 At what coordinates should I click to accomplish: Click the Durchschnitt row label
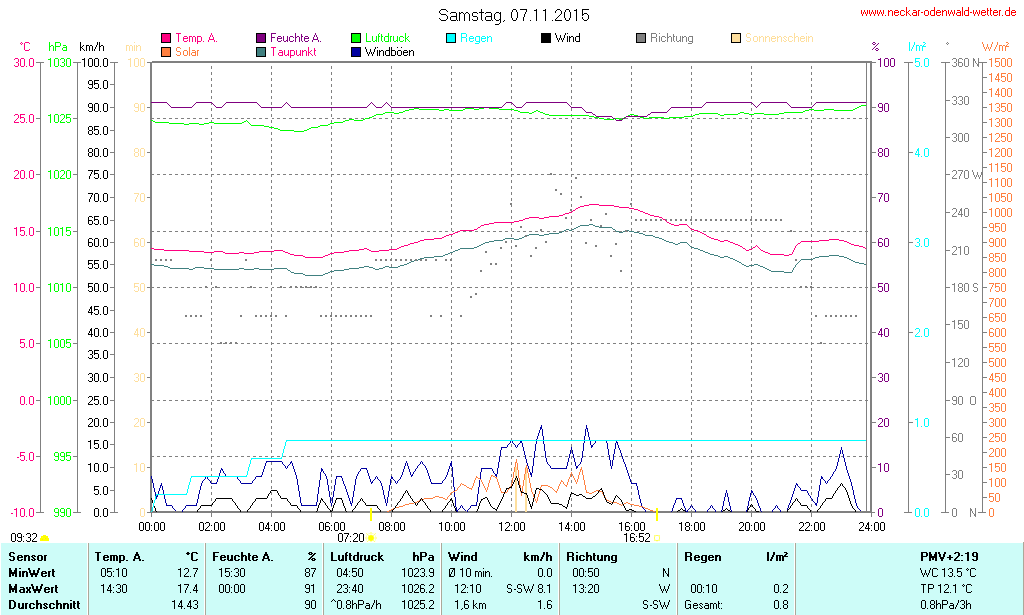click(41, 605)
